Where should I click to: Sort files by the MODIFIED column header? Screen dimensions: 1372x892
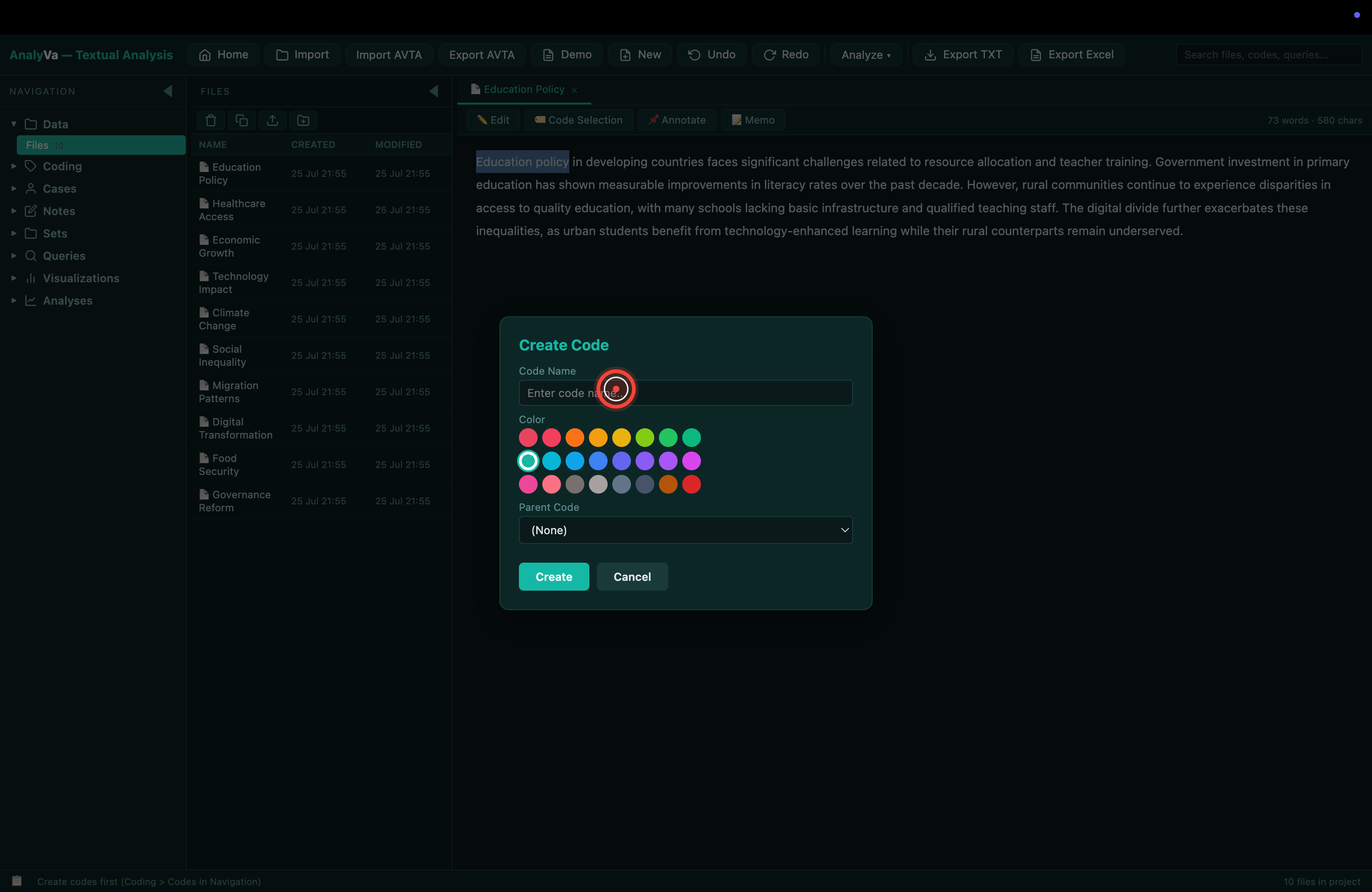click(x=399, y=145)
